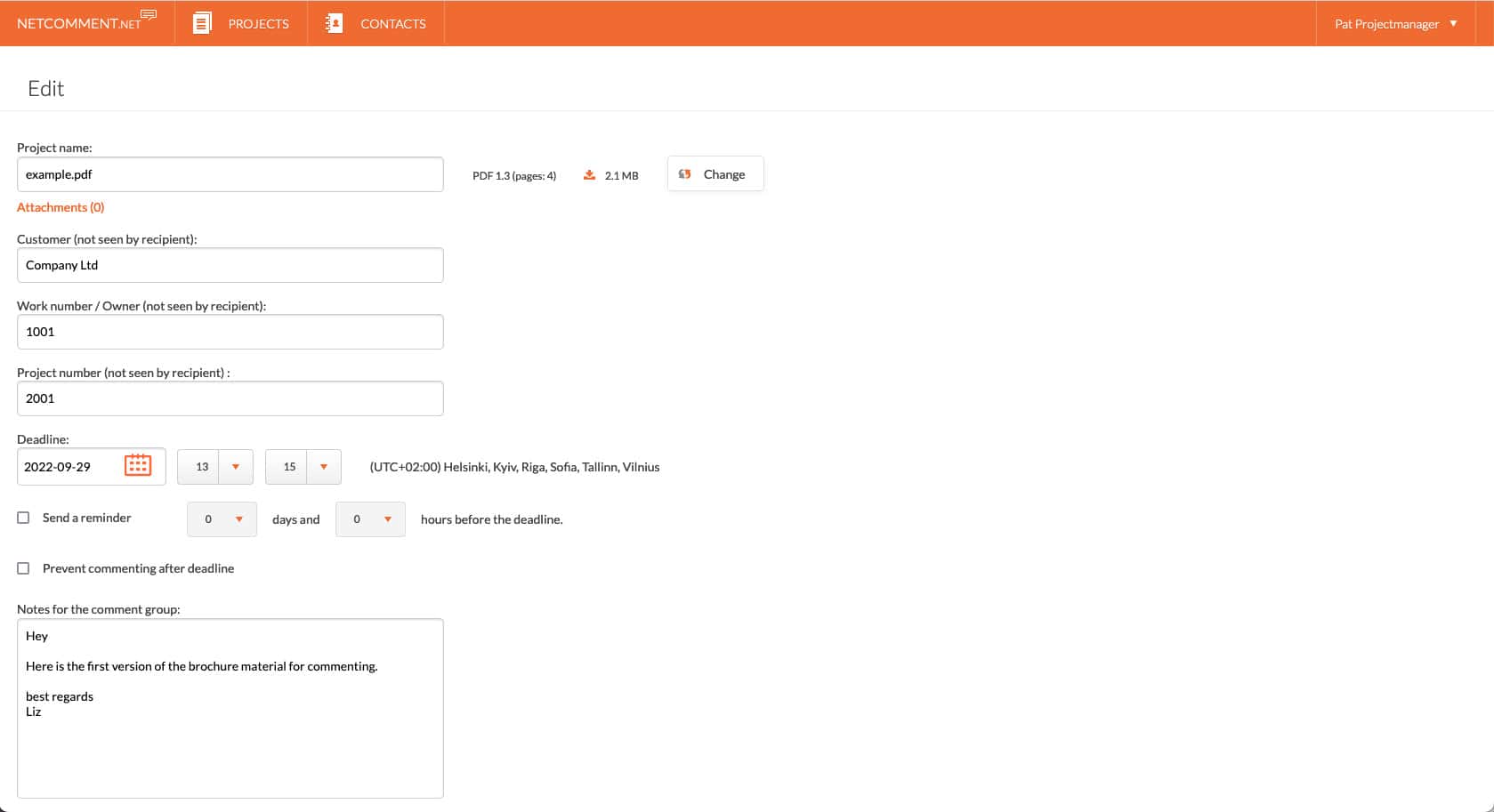Enable the Send a reminder checkbox
Screen dimensions: 1494x812
tap(24, 518)
